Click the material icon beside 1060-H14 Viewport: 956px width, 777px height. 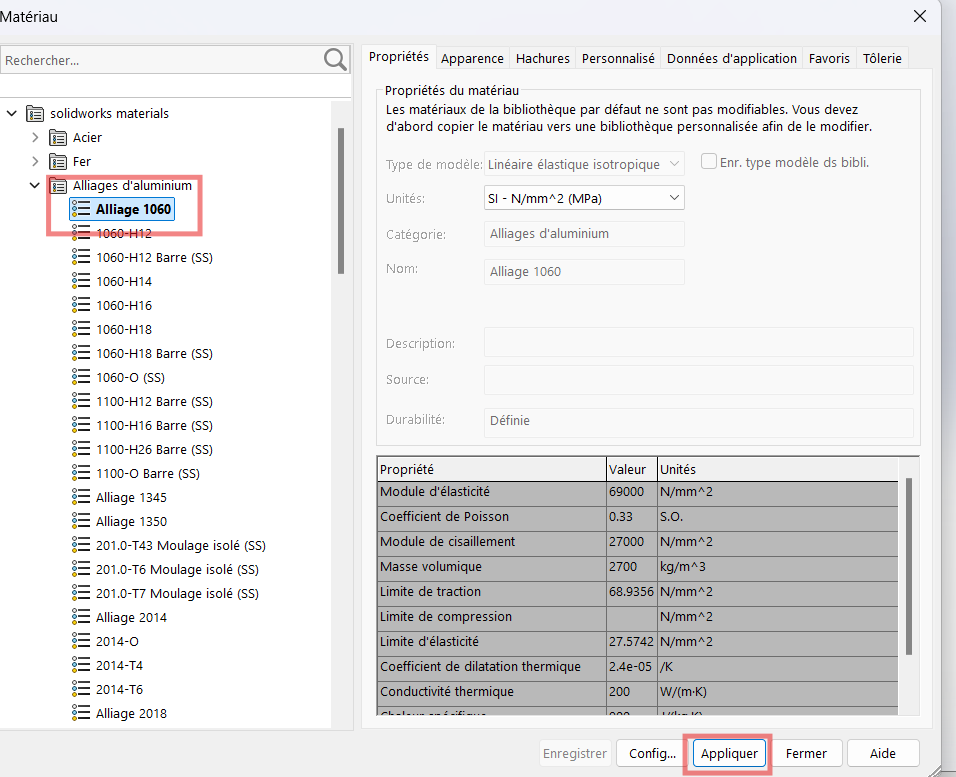click(80, 281)
